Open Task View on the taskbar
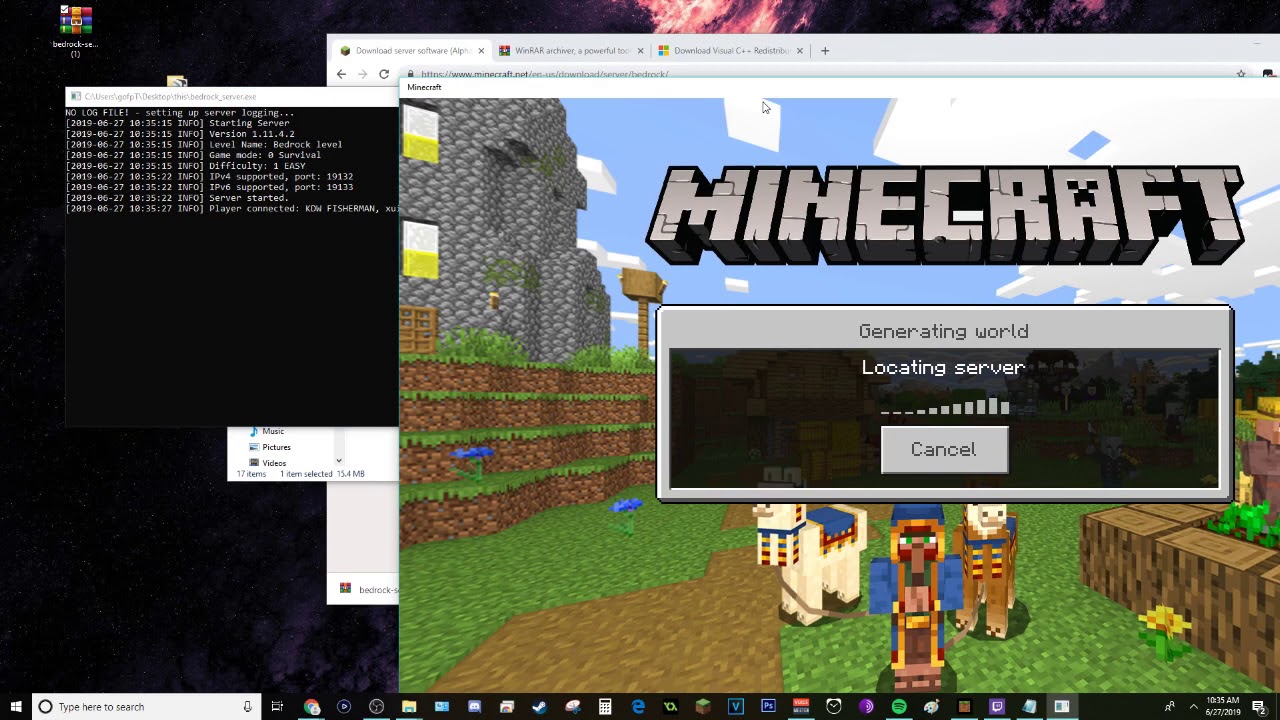The image size is (1280, 720). (277, 707)
